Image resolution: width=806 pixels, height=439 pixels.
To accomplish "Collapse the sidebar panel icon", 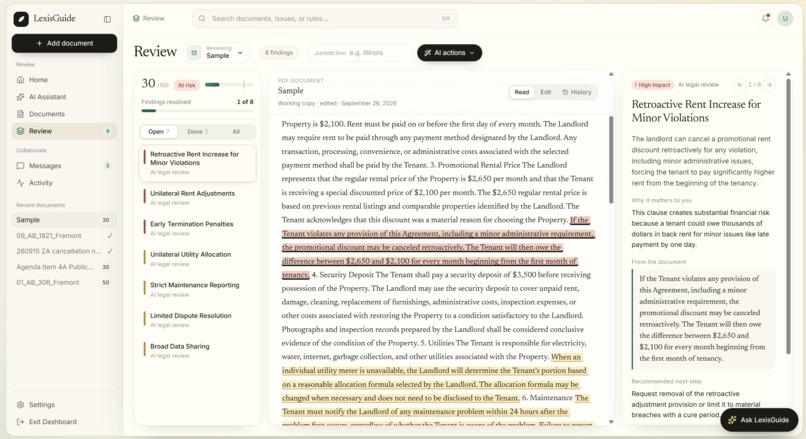I will pos(107,19).
